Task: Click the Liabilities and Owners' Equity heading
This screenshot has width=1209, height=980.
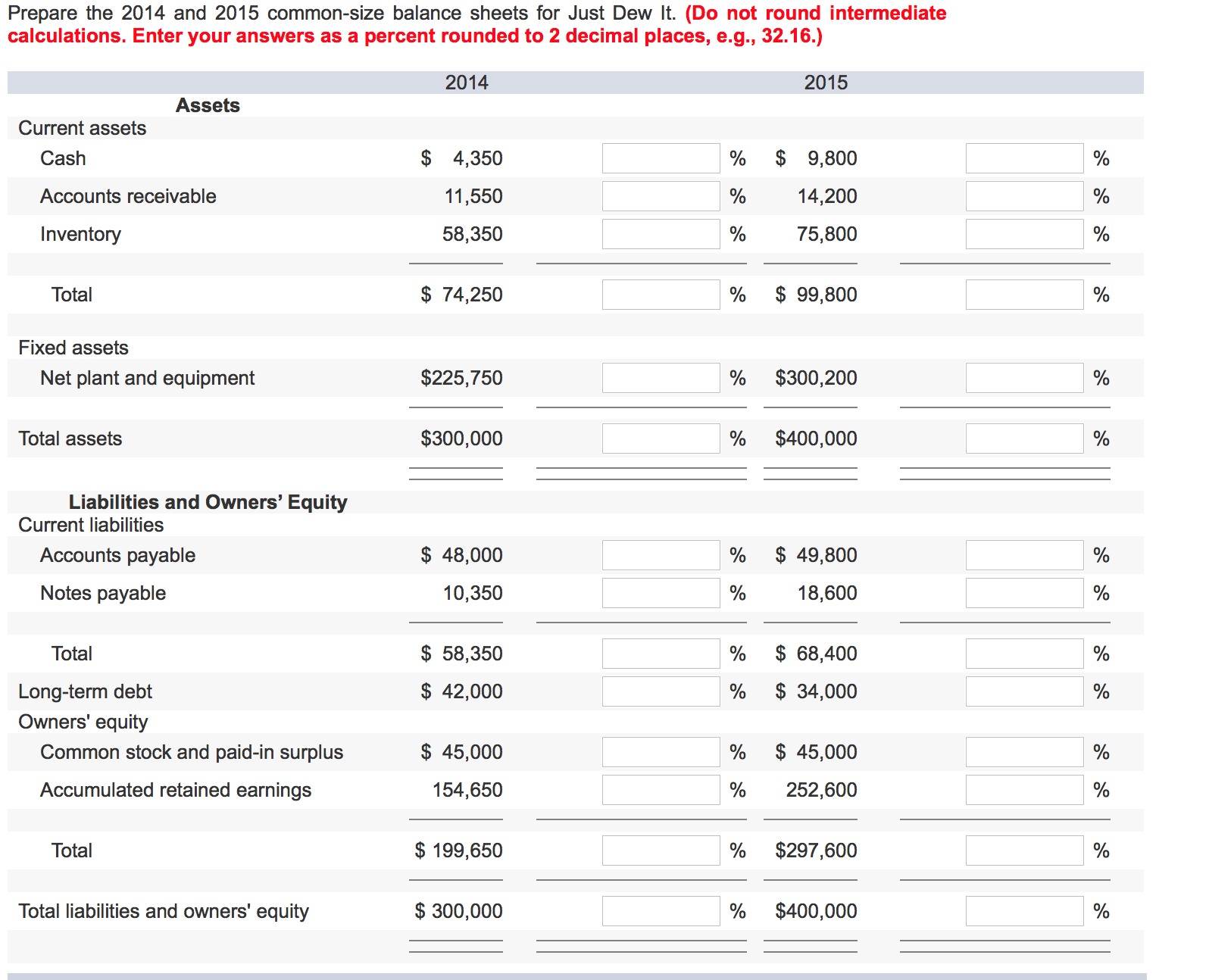Action: [x=208, y=502]
